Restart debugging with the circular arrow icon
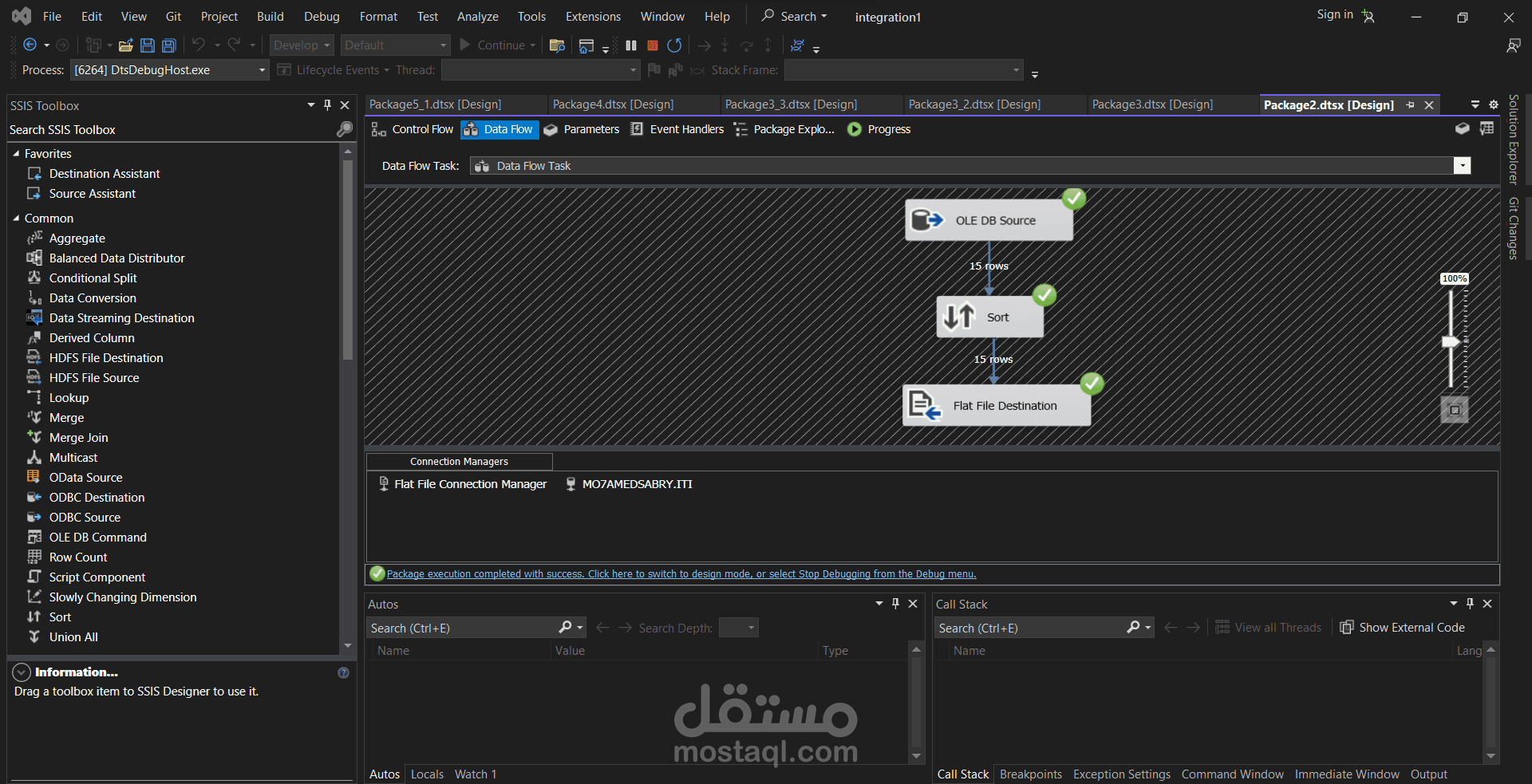This screenshot has width=1532, height=784. point(674,45)
